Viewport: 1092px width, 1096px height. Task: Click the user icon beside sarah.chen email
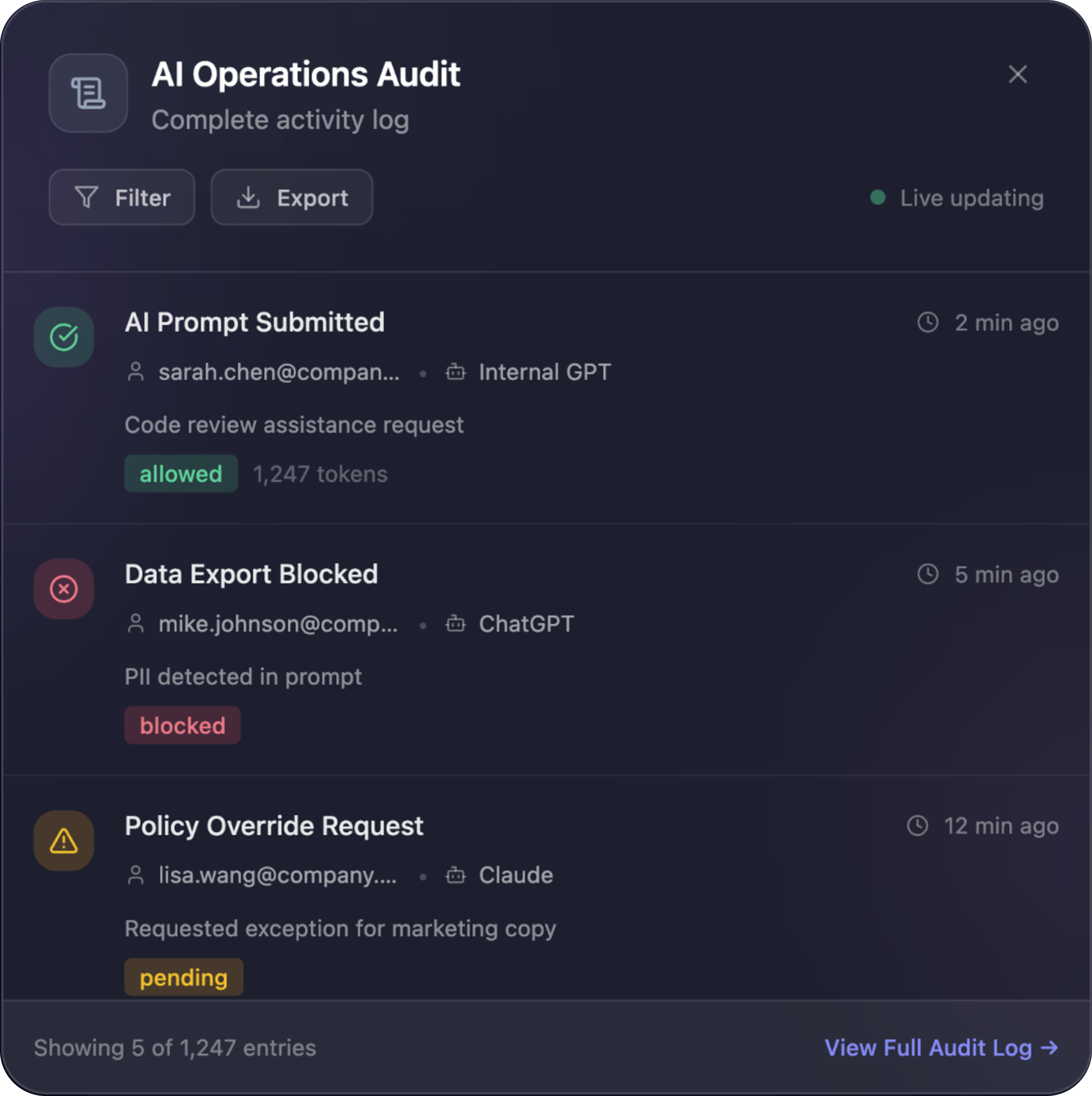click(136, 372)
